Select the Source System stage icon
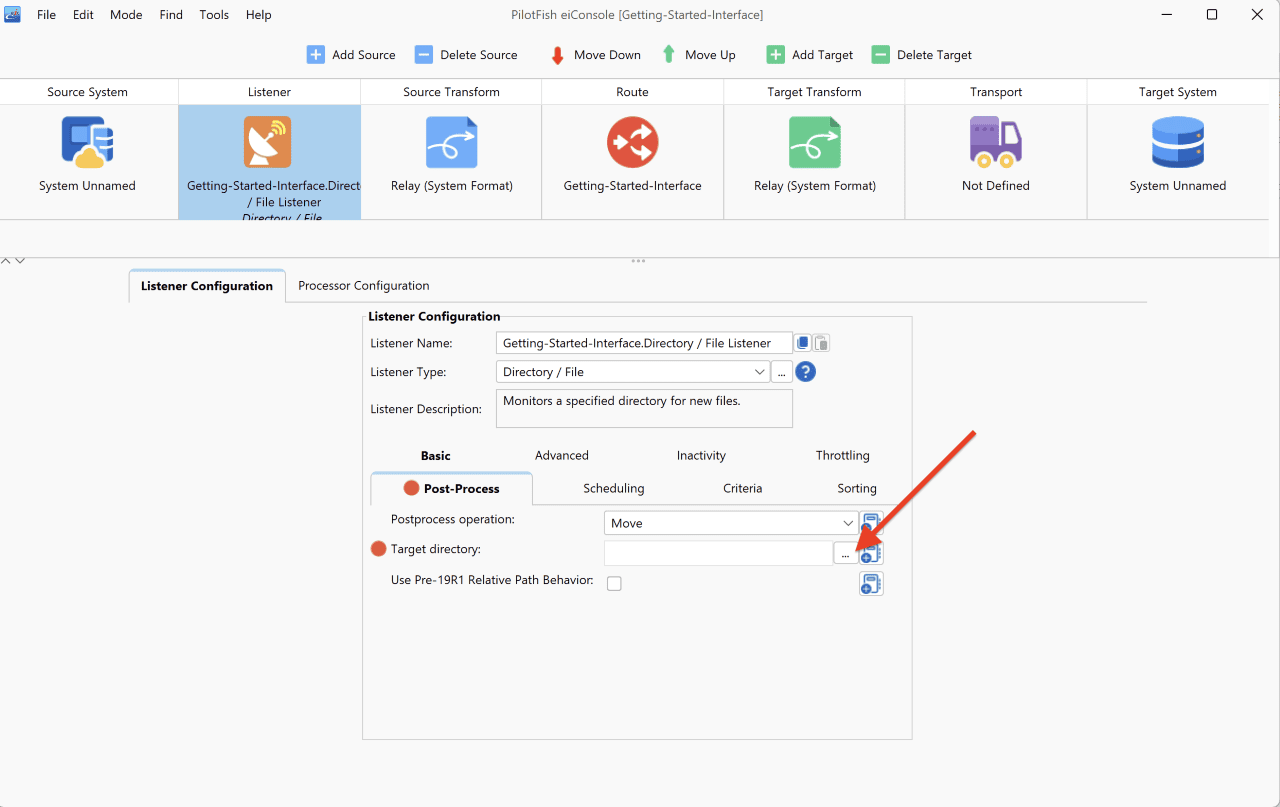This screenshot has width=1280, height=807. click(87, 142)
